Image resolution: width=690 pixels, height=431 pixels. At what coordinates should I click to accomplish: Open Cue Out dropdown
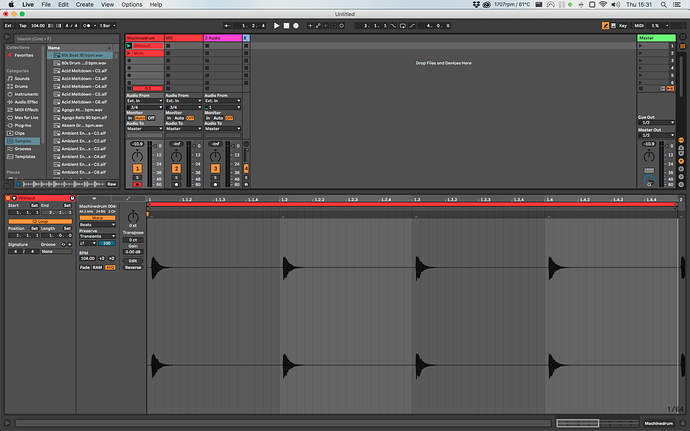coord(656,122)
